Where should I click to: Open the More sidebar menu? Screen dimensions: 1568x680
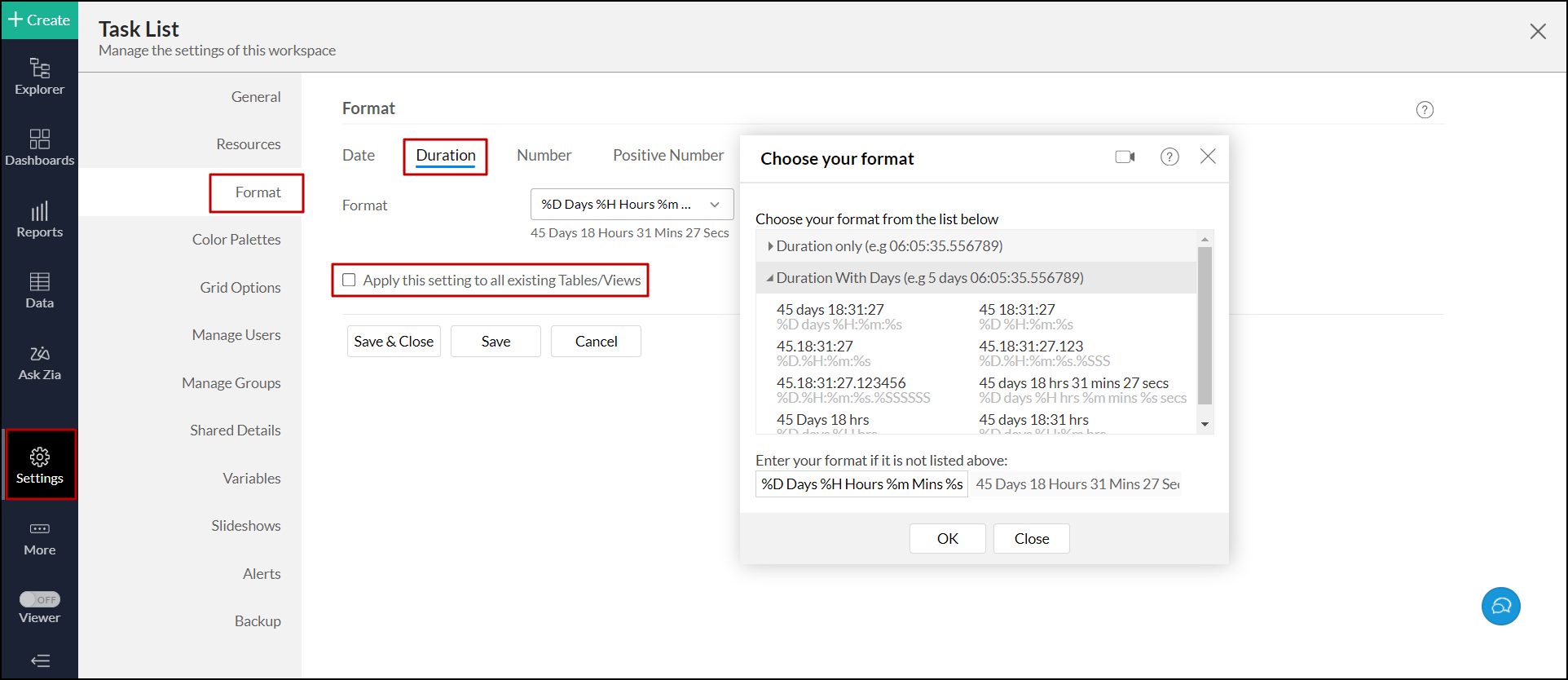39,538
